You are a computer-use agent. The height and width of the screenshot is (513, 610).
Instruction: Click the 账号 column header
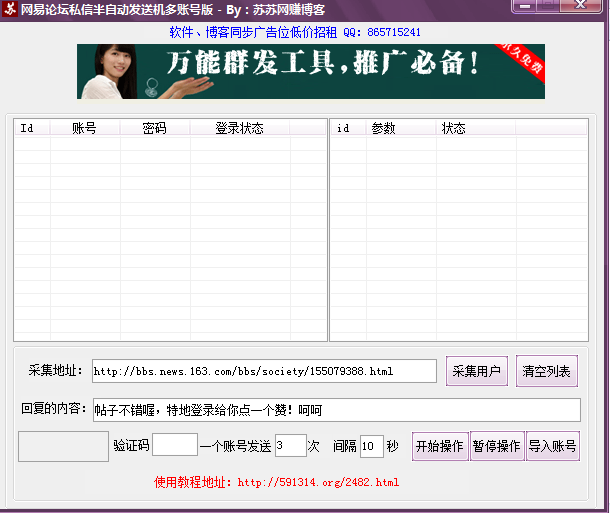pos(85,128)
